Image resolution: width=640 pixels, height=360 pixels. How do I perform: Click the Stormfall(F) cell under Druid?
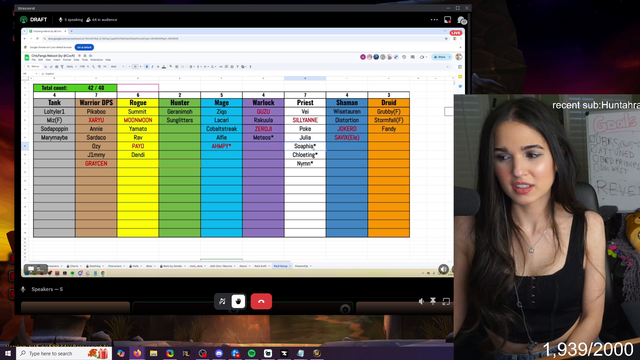(389, 120)
